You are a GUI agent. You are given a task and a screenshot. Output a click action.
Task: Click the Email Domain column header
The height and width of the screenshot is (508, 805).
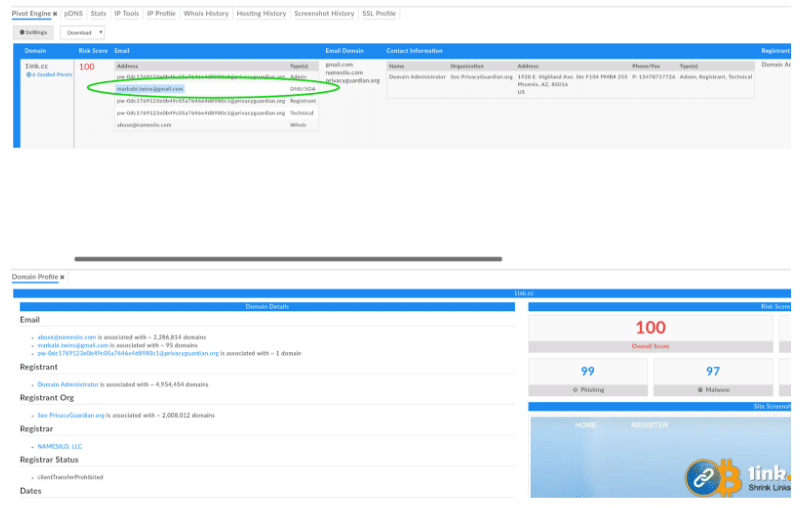point(344,51)
